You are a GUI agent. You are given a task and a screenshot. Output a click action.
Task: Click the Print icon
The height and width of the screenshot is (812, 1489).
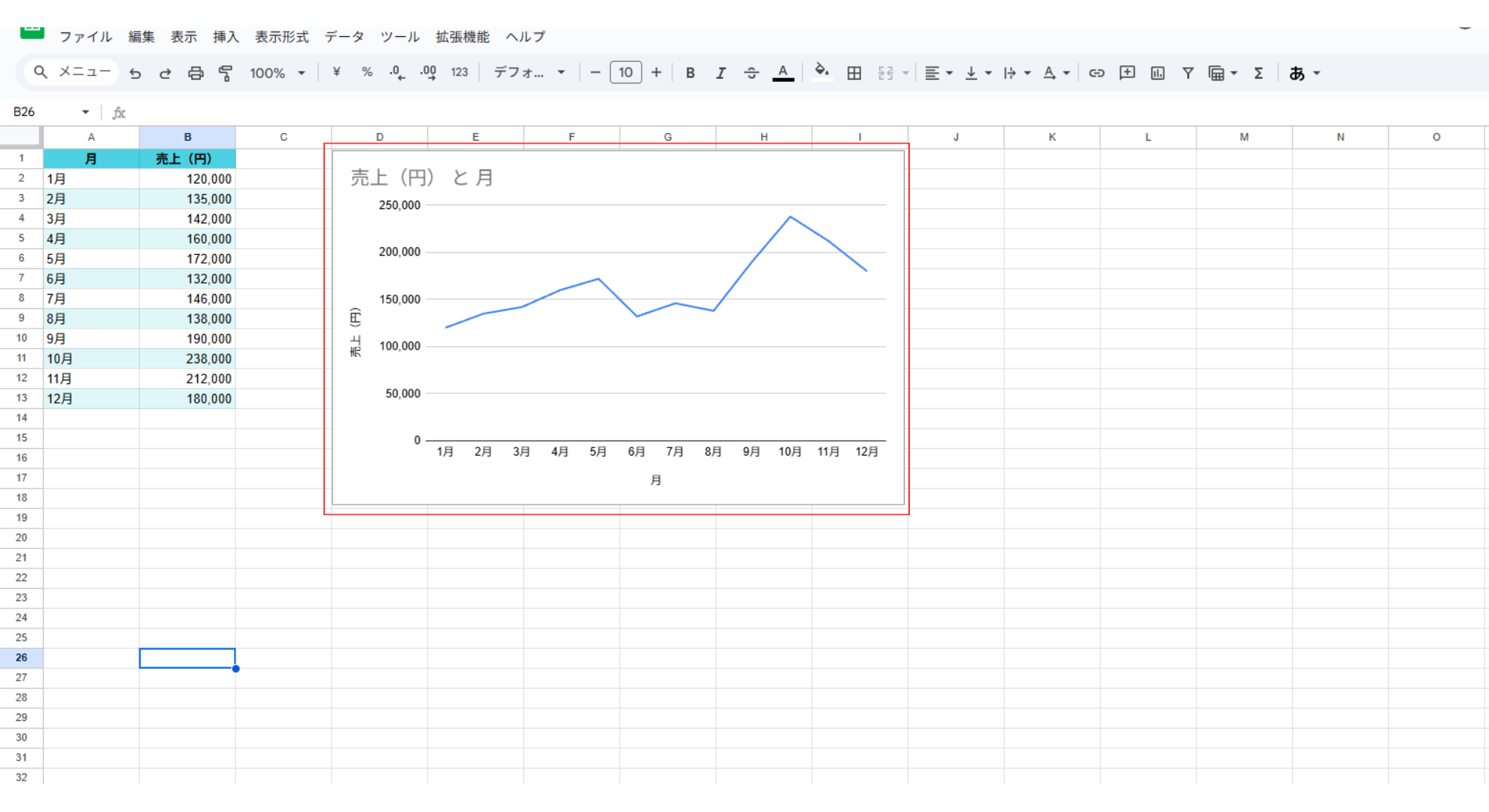tap(196, 73)
